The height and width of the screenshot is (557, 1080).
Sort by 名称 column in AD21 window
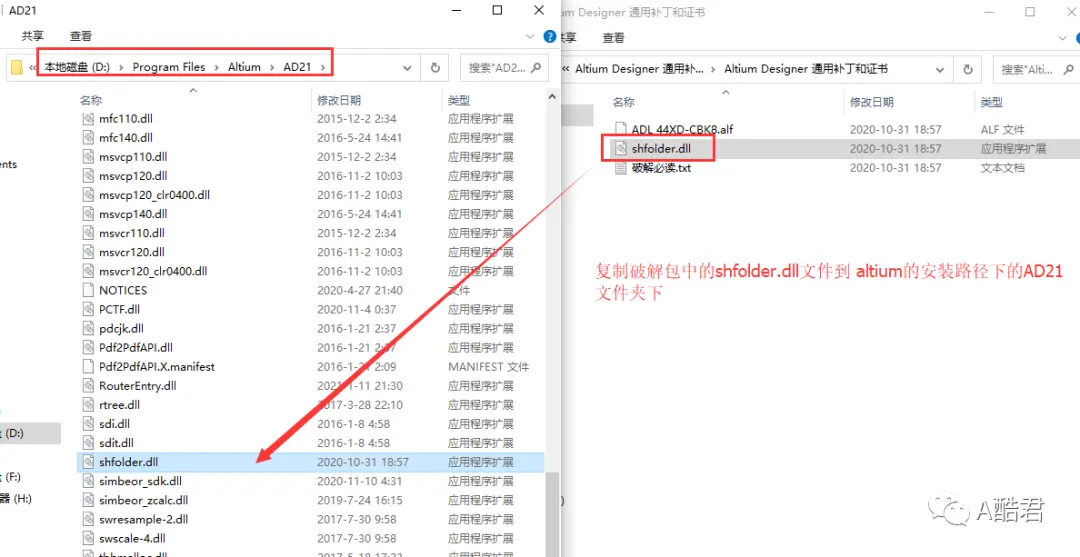(x=91, y=101)
